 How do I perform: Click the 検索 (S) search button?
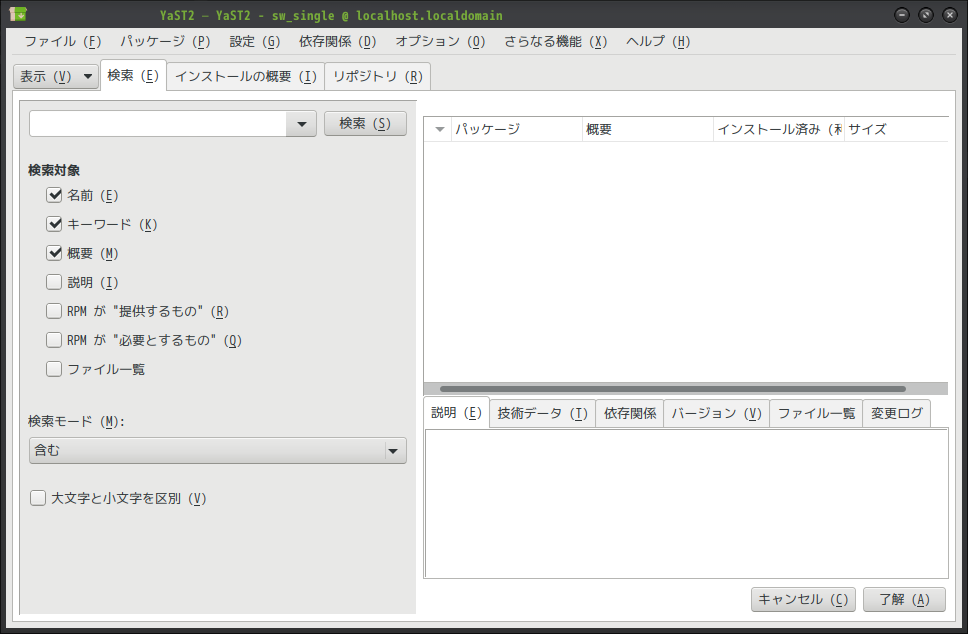[365, 123]
